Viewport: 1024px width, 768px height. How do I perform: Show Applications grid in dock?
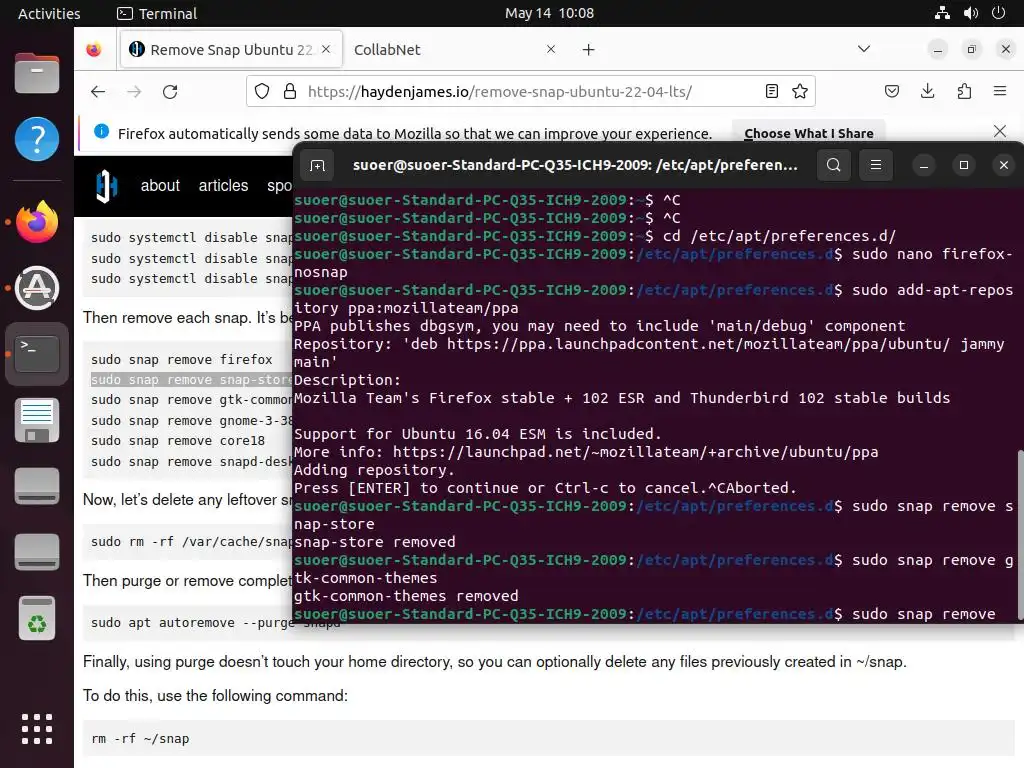37,729
